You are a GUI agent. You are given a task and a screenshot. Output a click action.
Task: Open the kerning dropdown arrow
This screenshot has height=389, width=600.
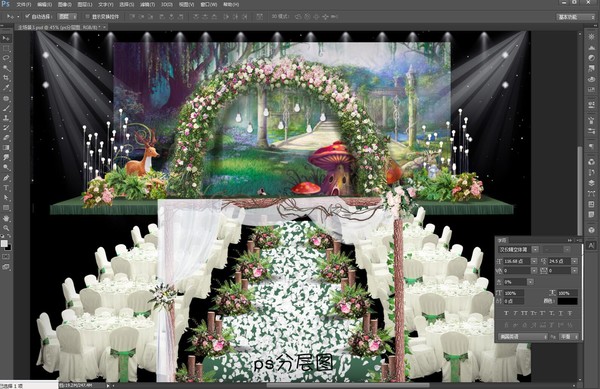tap(534, 270)
